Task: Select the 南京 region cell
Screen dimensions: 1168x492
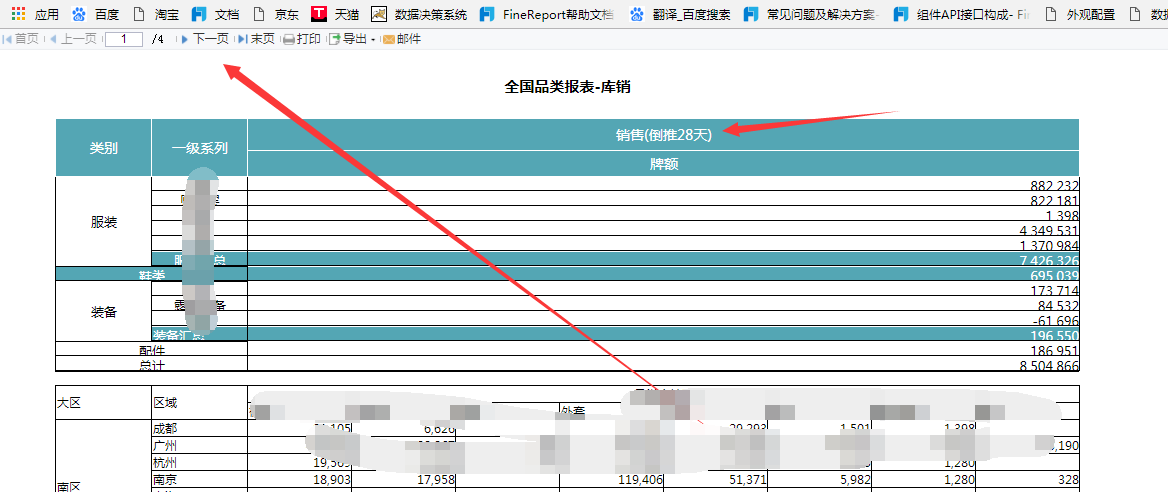Action: click(x=200, y=479)
